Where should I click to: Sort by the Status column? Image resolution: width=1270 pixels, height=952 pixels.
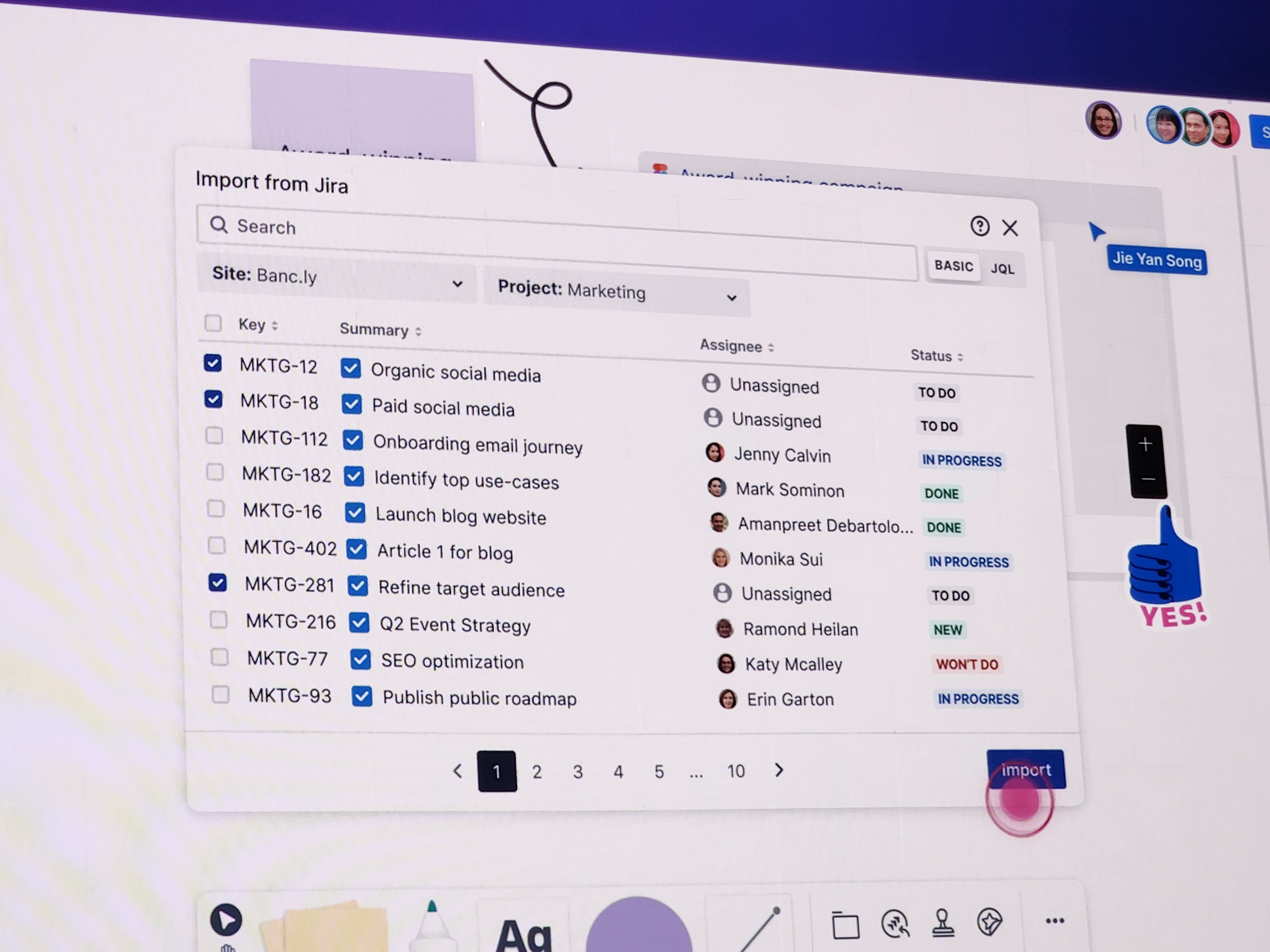pos(936,356)
